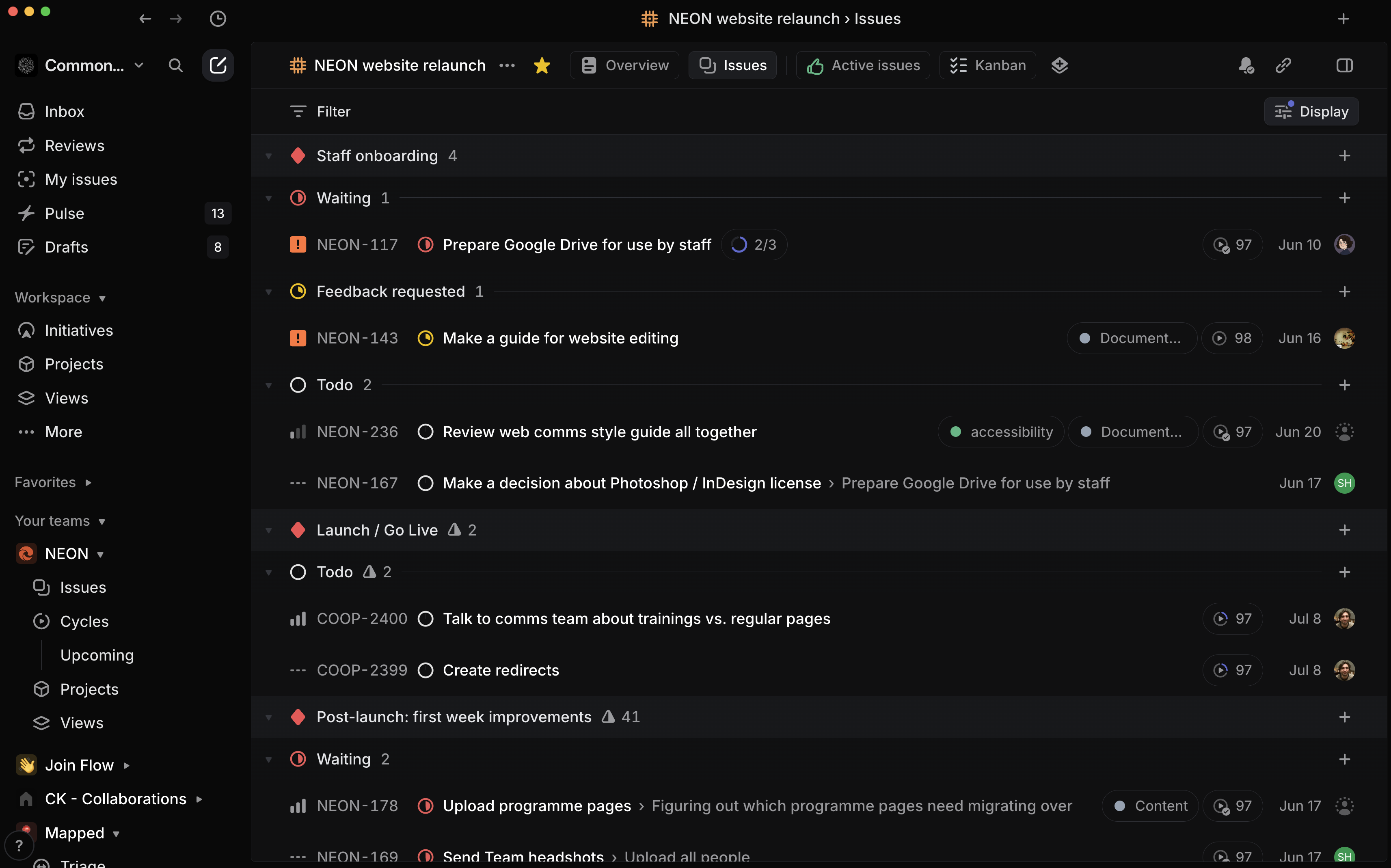Screen dimensions: 1391x868
Task: Open the sidebar search icon
Action: click(x=176, y=65)
